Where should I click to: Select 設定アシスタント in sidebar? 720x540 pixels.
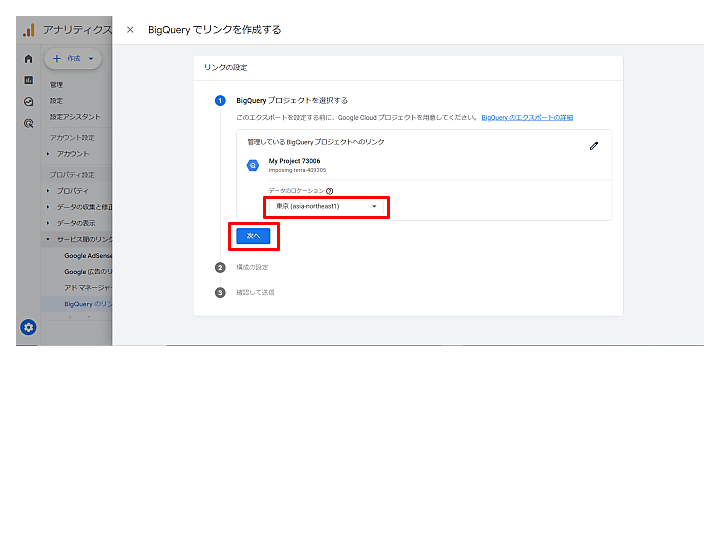(75, 117)
